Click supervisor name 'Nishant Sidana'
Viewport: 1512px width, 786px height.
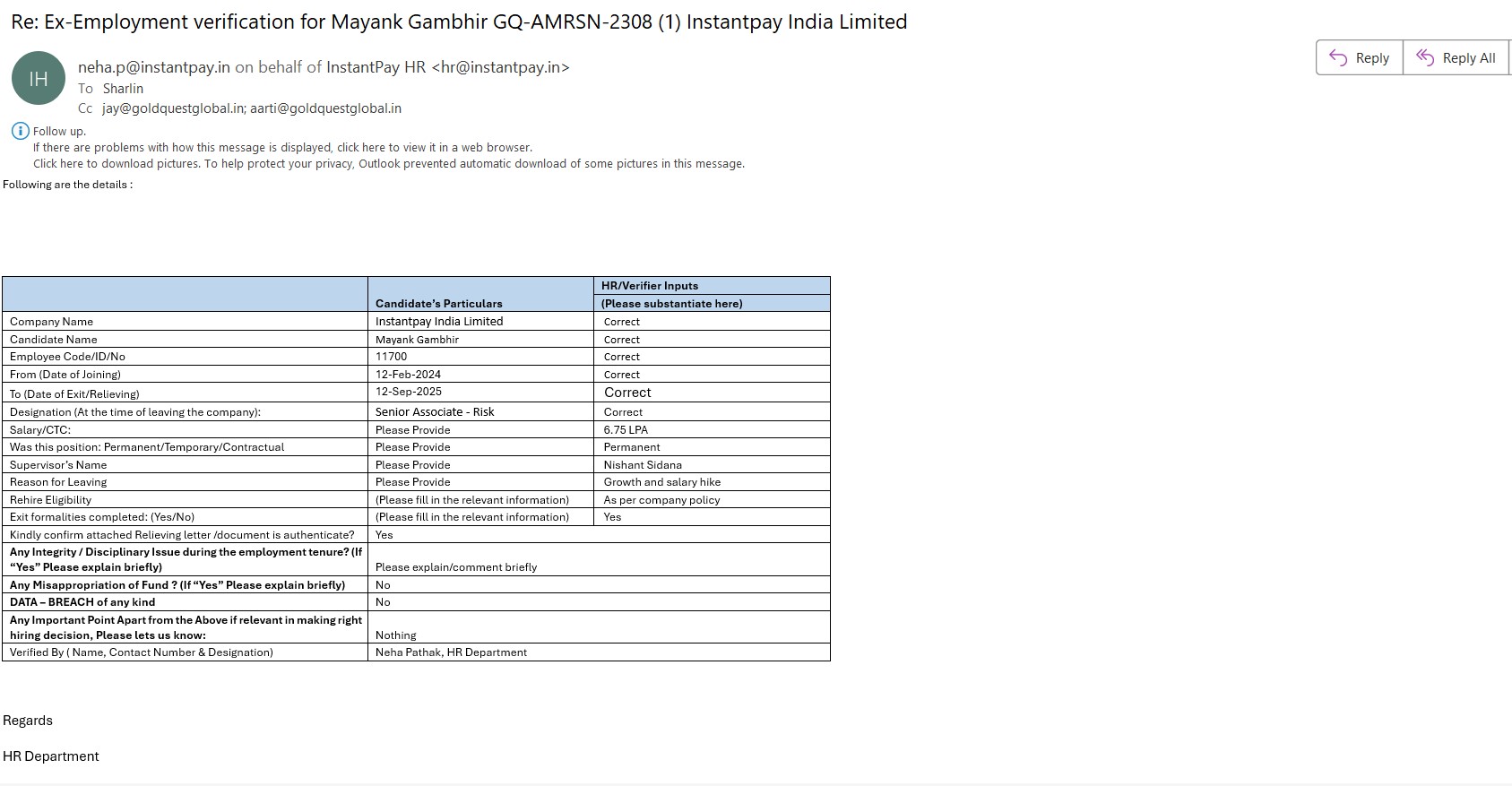(643, 465)
